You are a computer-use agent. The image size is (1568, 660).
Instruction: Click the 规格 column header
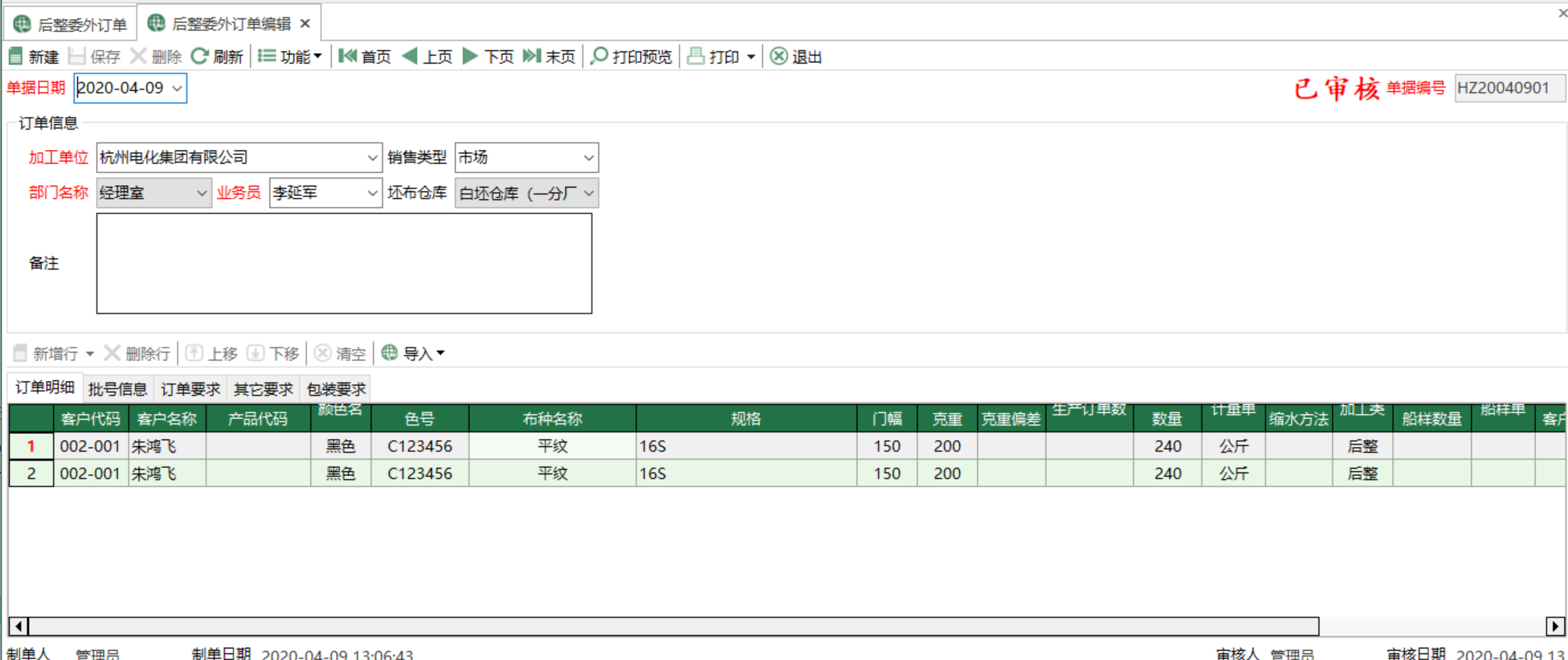pyautogui.click(x=746, y=419)
